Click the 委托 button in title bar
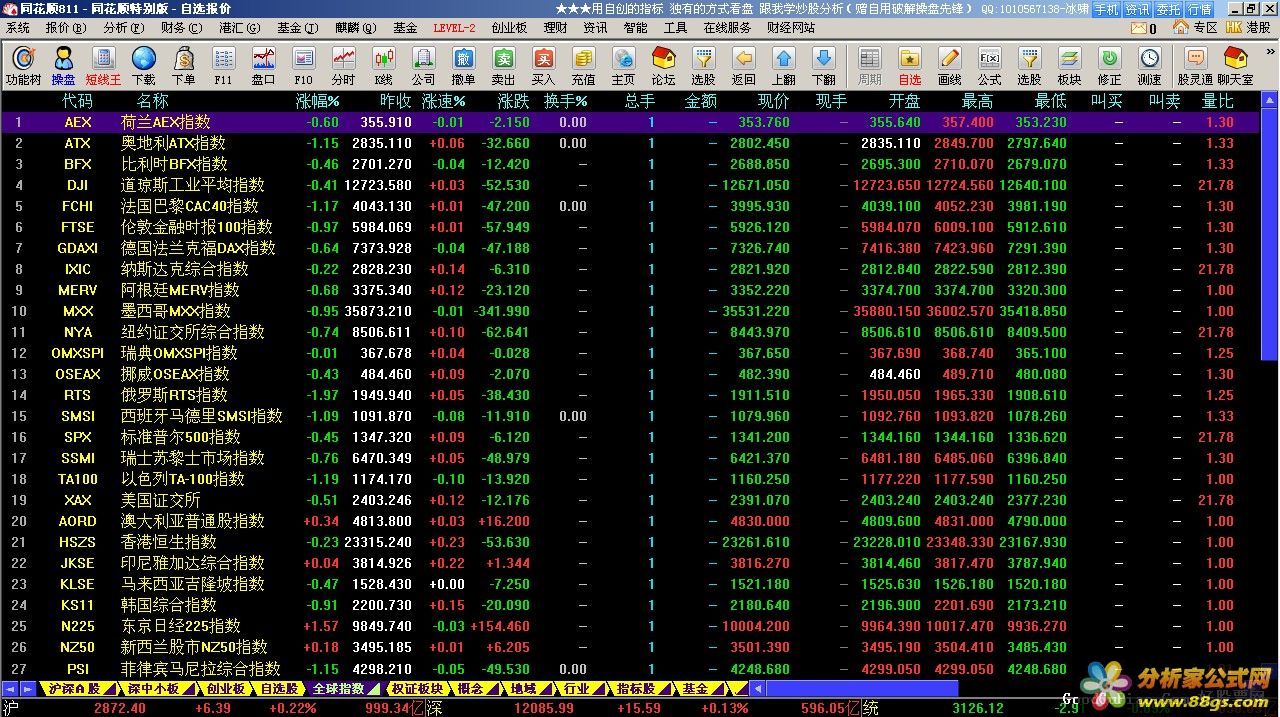 [1168, 9]
